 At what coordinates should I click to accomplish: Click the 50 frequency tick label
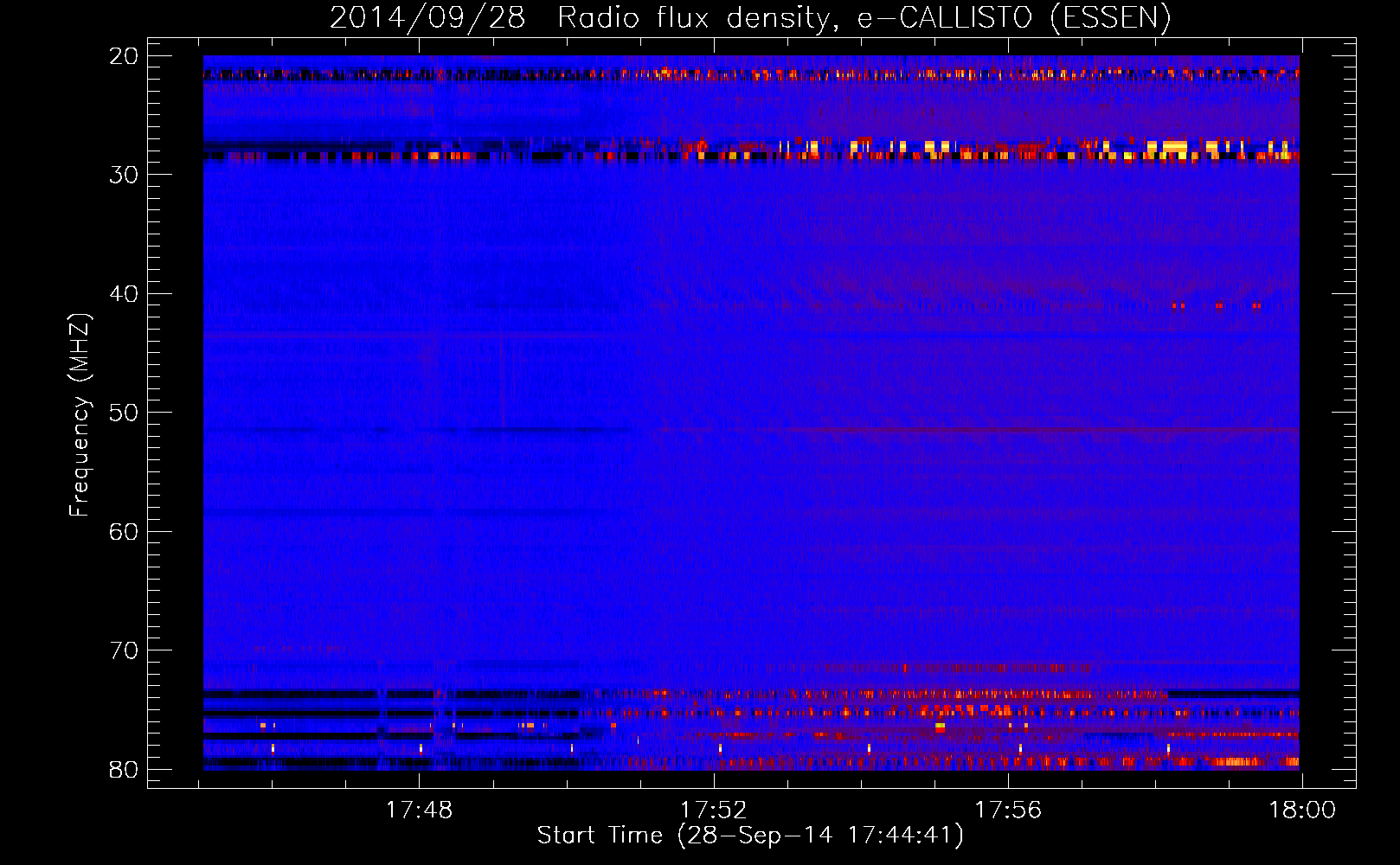[125, 413]
